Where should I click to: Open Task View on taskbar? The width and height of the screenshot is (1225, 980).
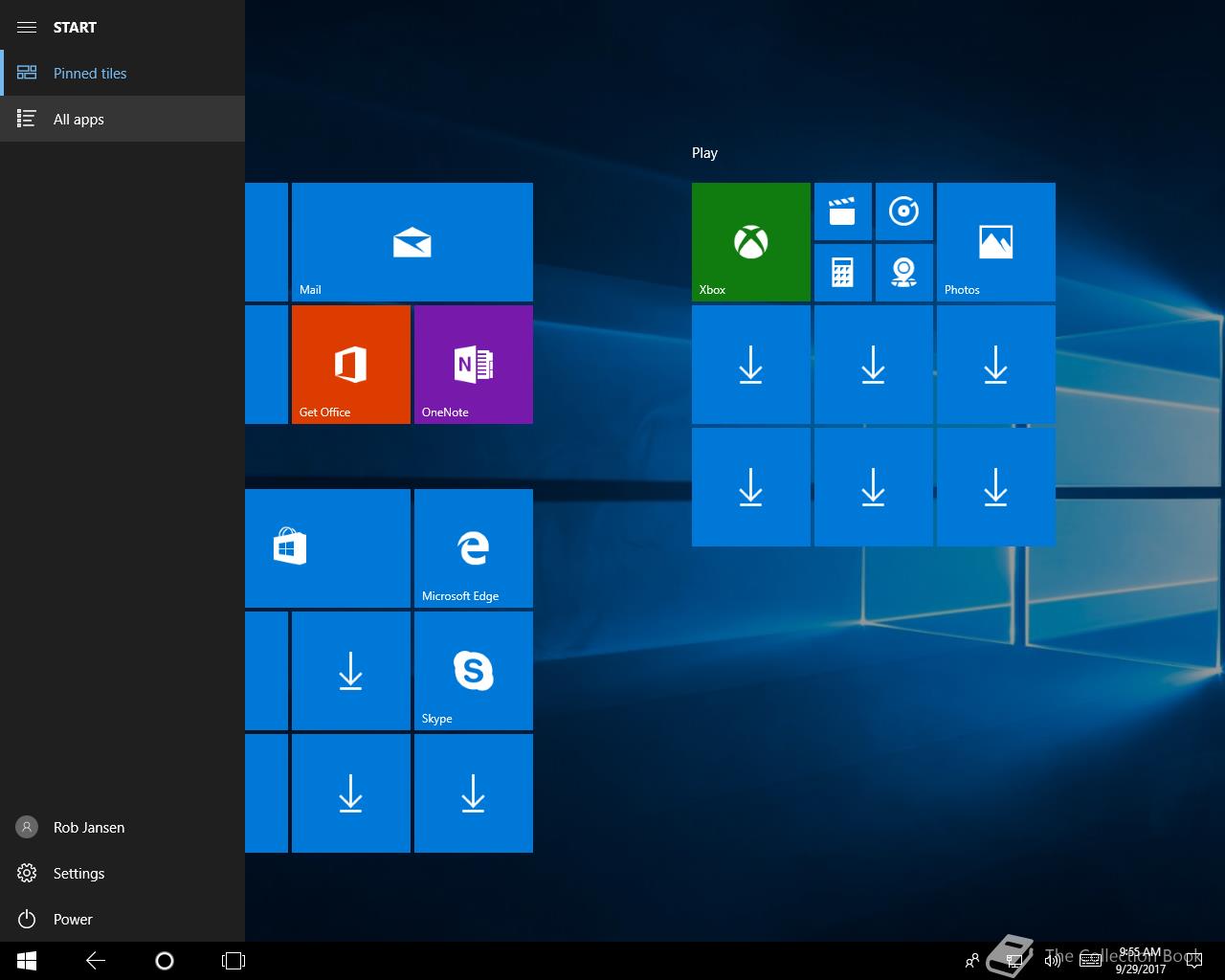coord(234,961)
